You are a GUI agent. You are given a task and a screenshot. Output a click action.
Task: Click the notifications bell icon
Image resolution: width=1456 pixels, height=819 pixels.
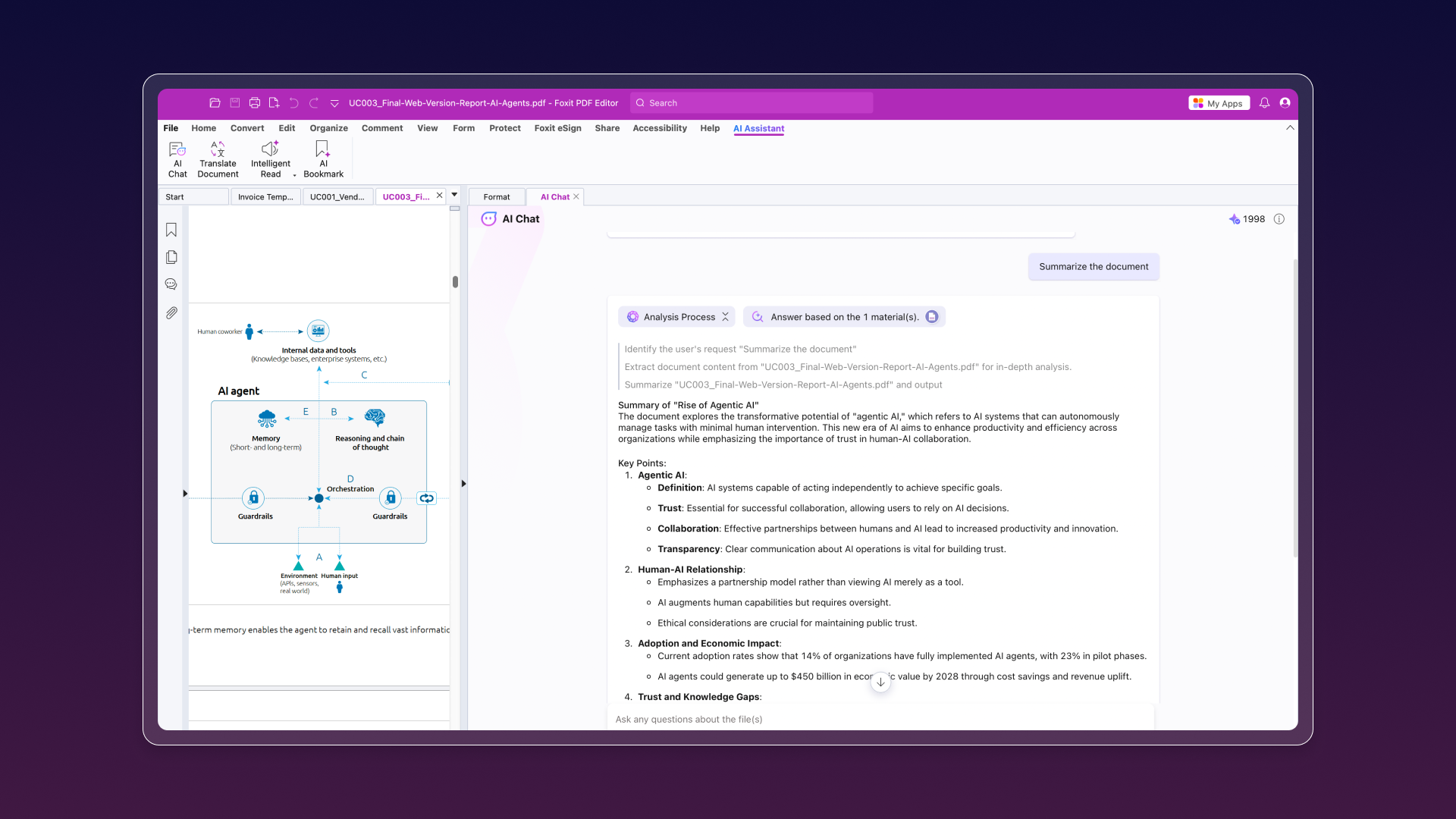click(x=1264, y=103)
